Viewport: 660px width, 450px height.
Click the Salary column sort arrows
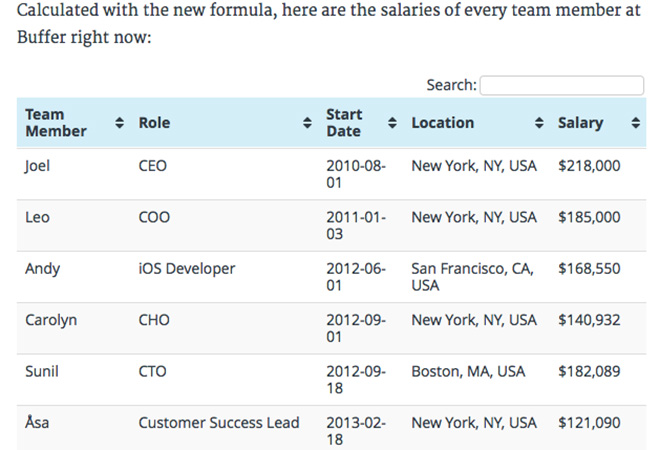pyautogui.click(x=636, y=123)
